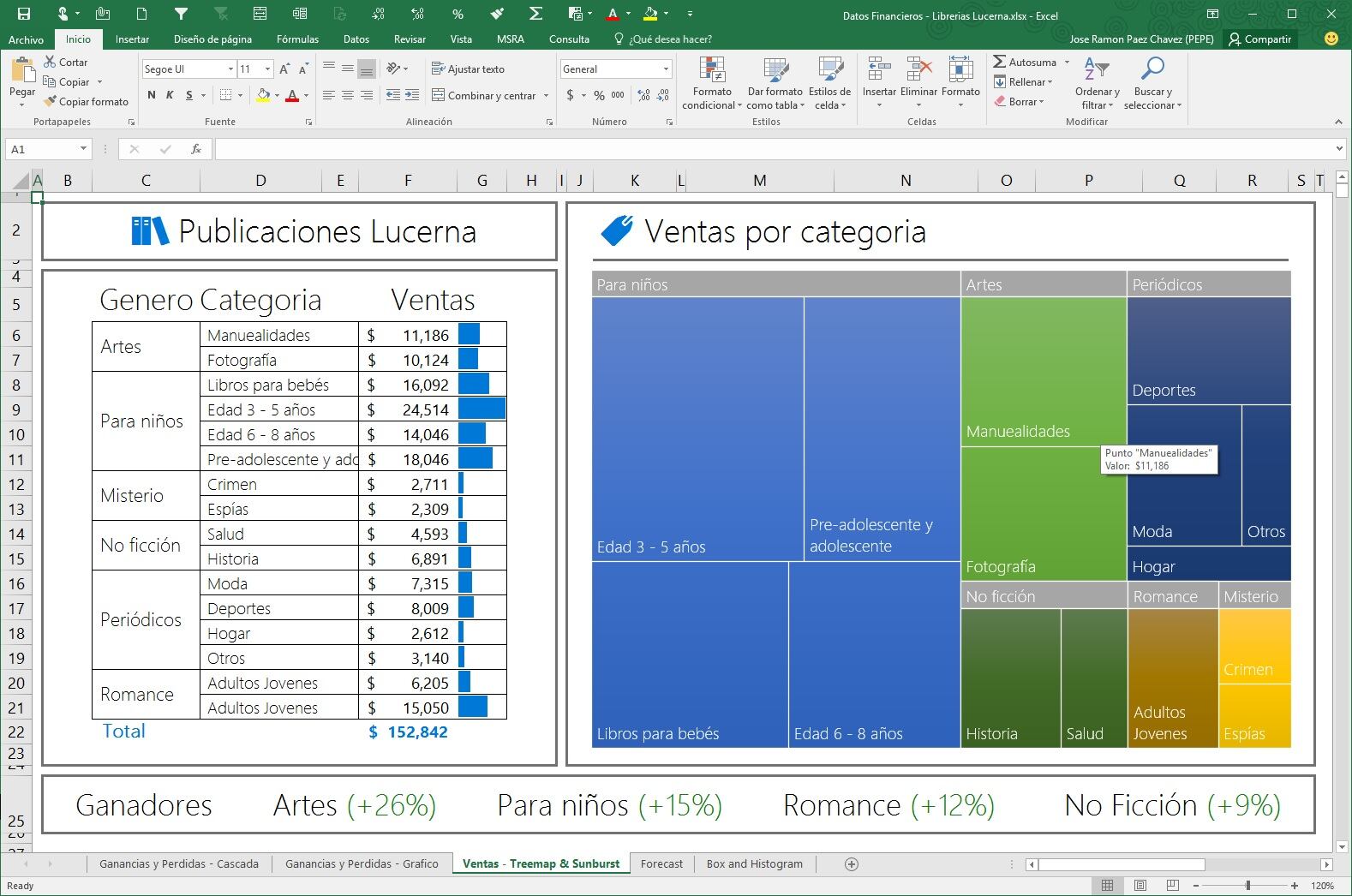Open the General number format dropdown
Image resolution: width=1352 pixels, height=896 pixels.
pyautogui.click(x=666, y=69)
